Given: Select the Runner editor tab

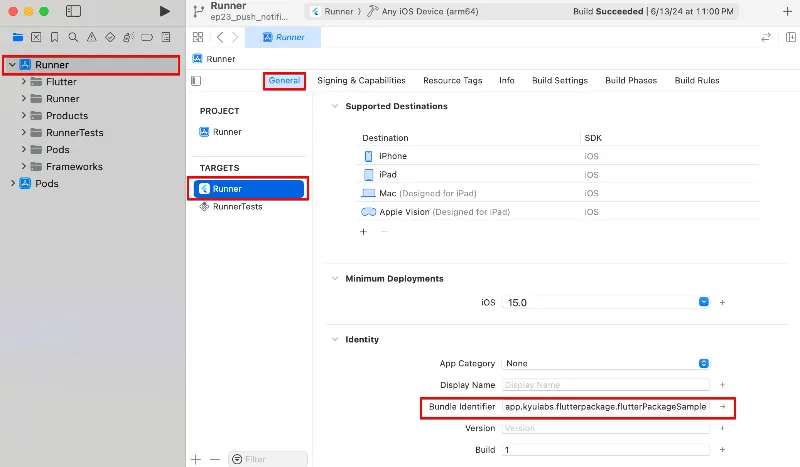Looking at the screenshot, I should pyautogui.click(x=283, y=37).
